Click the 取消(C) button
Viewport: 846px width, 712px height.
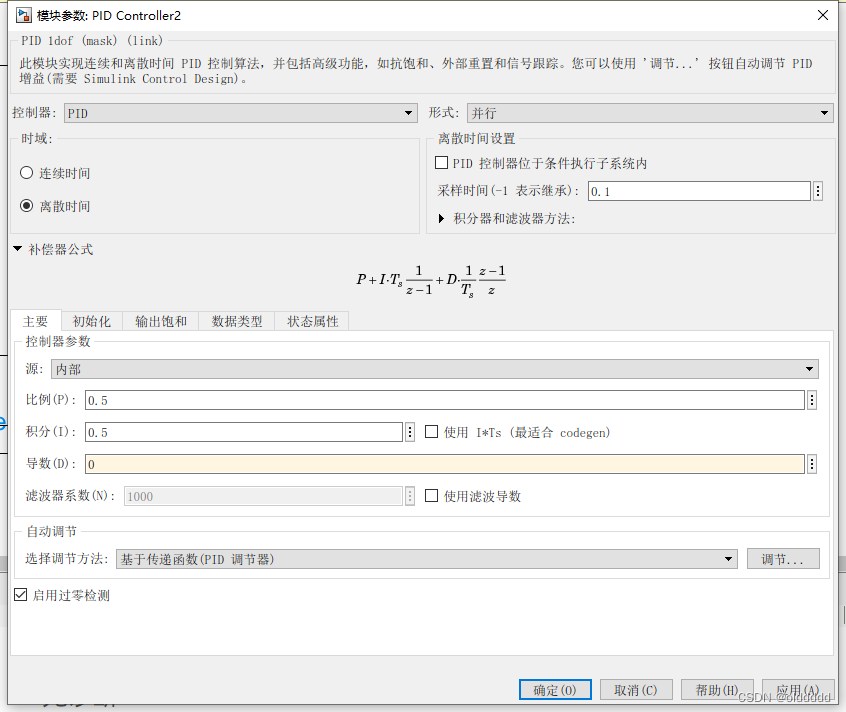[636, 690]
